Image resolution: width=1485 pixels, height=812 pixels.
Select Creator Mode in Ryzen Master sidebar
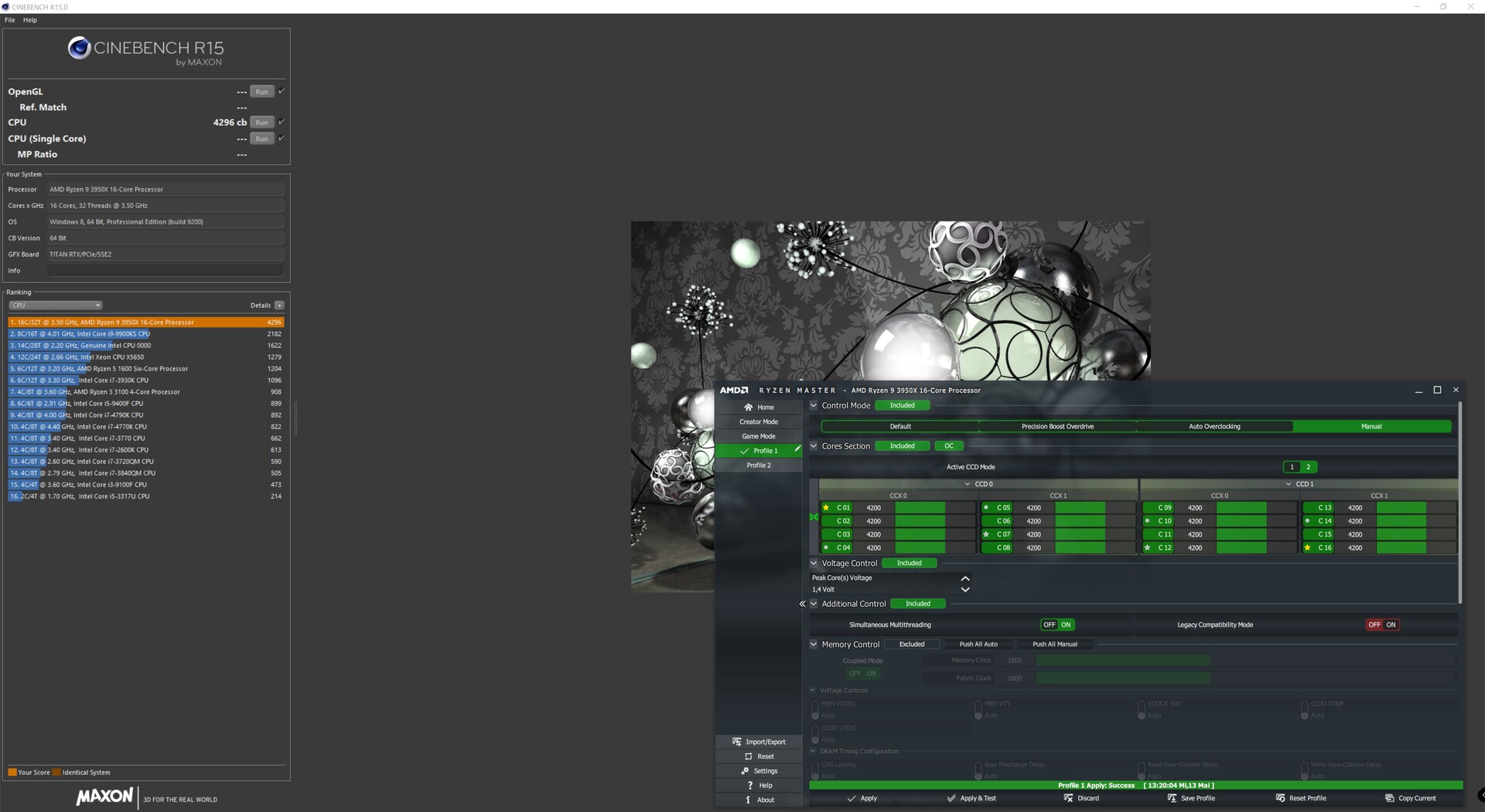759,422
